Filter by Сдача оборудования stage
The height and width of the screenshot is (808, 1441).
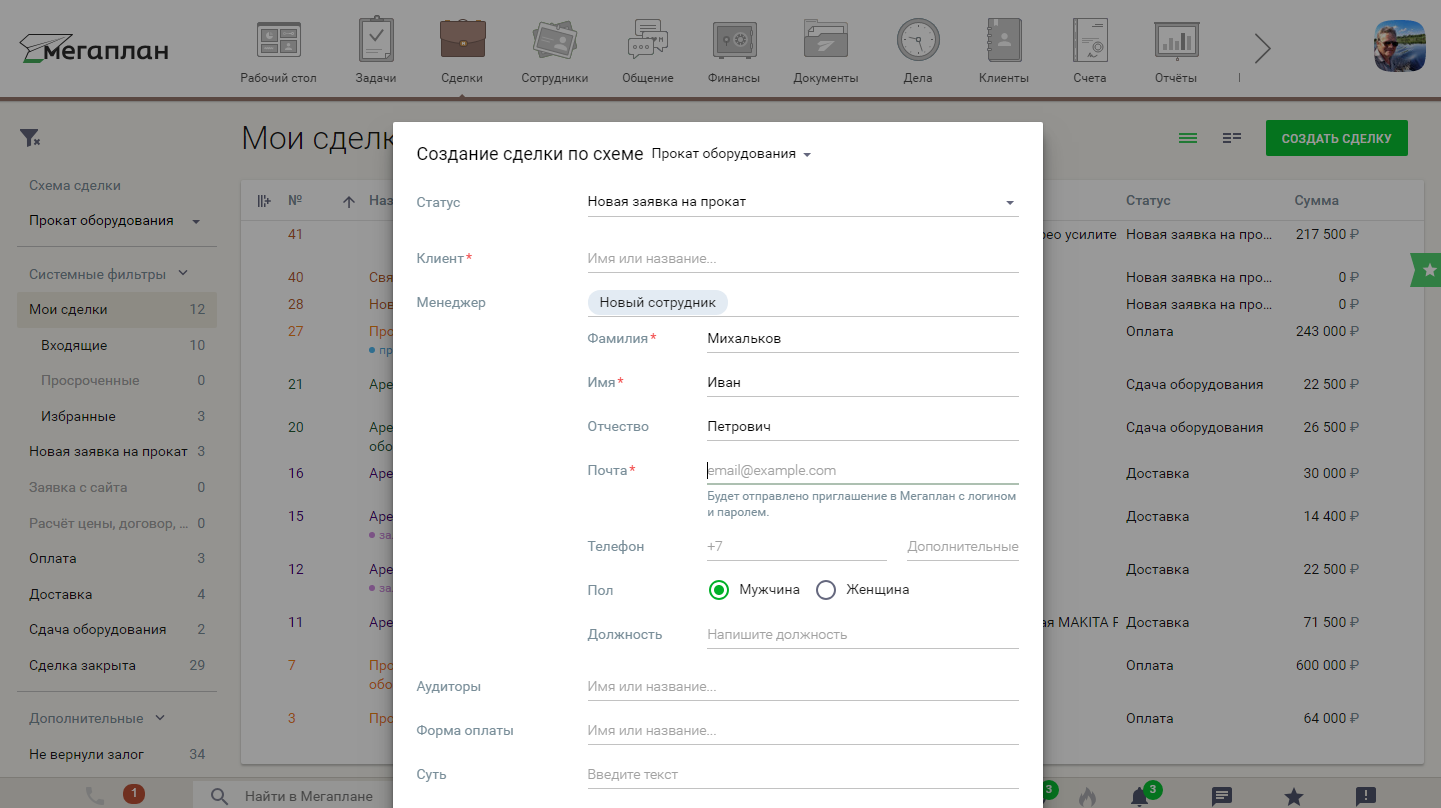[117, 630]
